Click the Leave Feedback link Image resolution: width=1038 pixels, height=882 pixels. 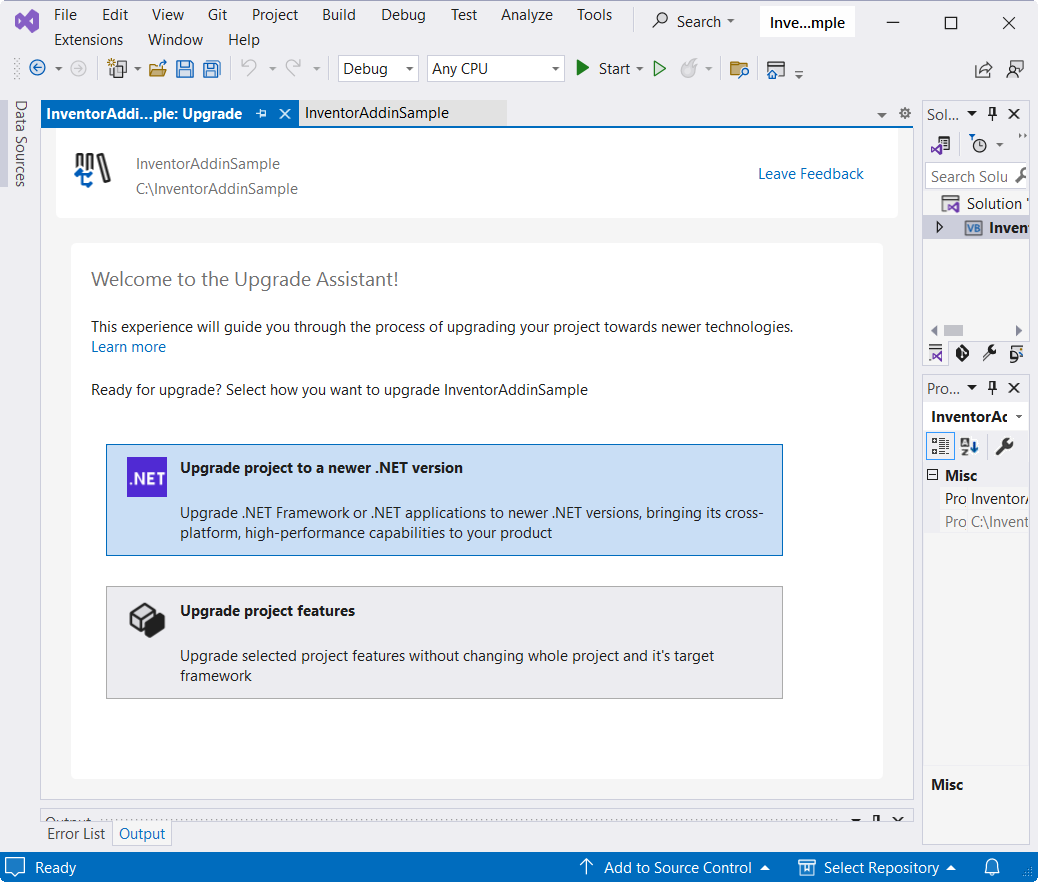click(810, 173)
